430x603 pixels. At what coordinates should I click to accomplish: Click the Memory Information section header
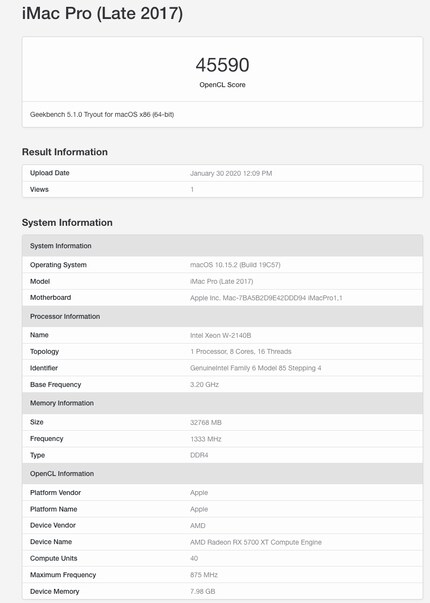click(222, 403)
